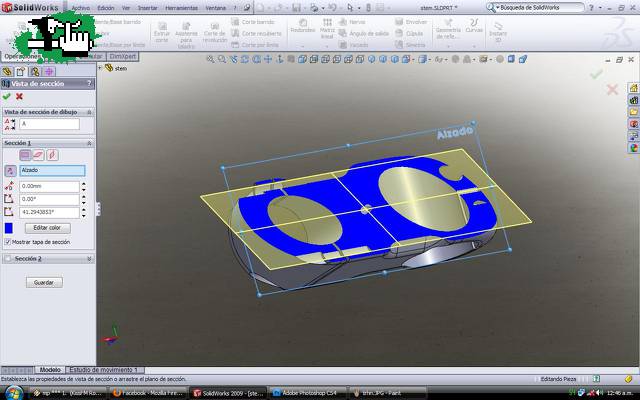Image resolution: width=640 pixels, height=400 pixels.
Task: Click Guardar button
Action: pos(44,282)
